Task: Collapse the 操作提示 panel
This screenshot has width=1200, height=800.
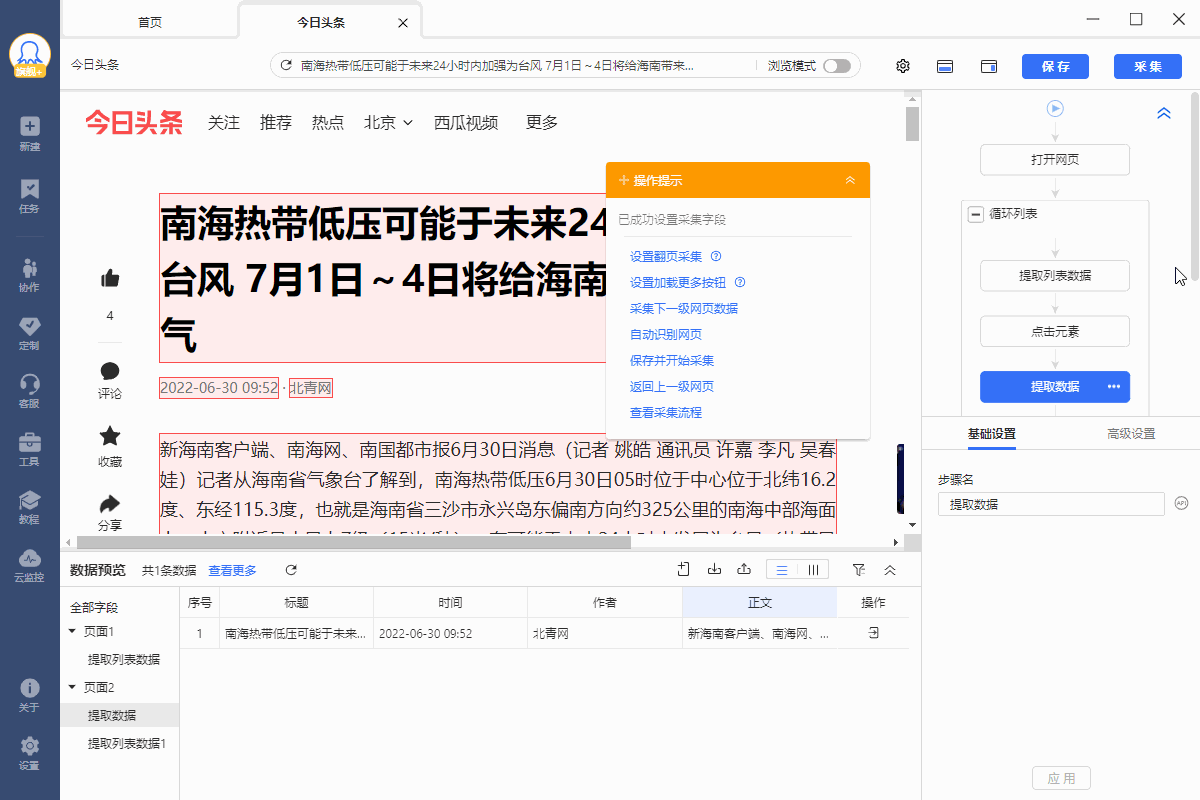Action: pyautogui.click(x=850, y=181)
